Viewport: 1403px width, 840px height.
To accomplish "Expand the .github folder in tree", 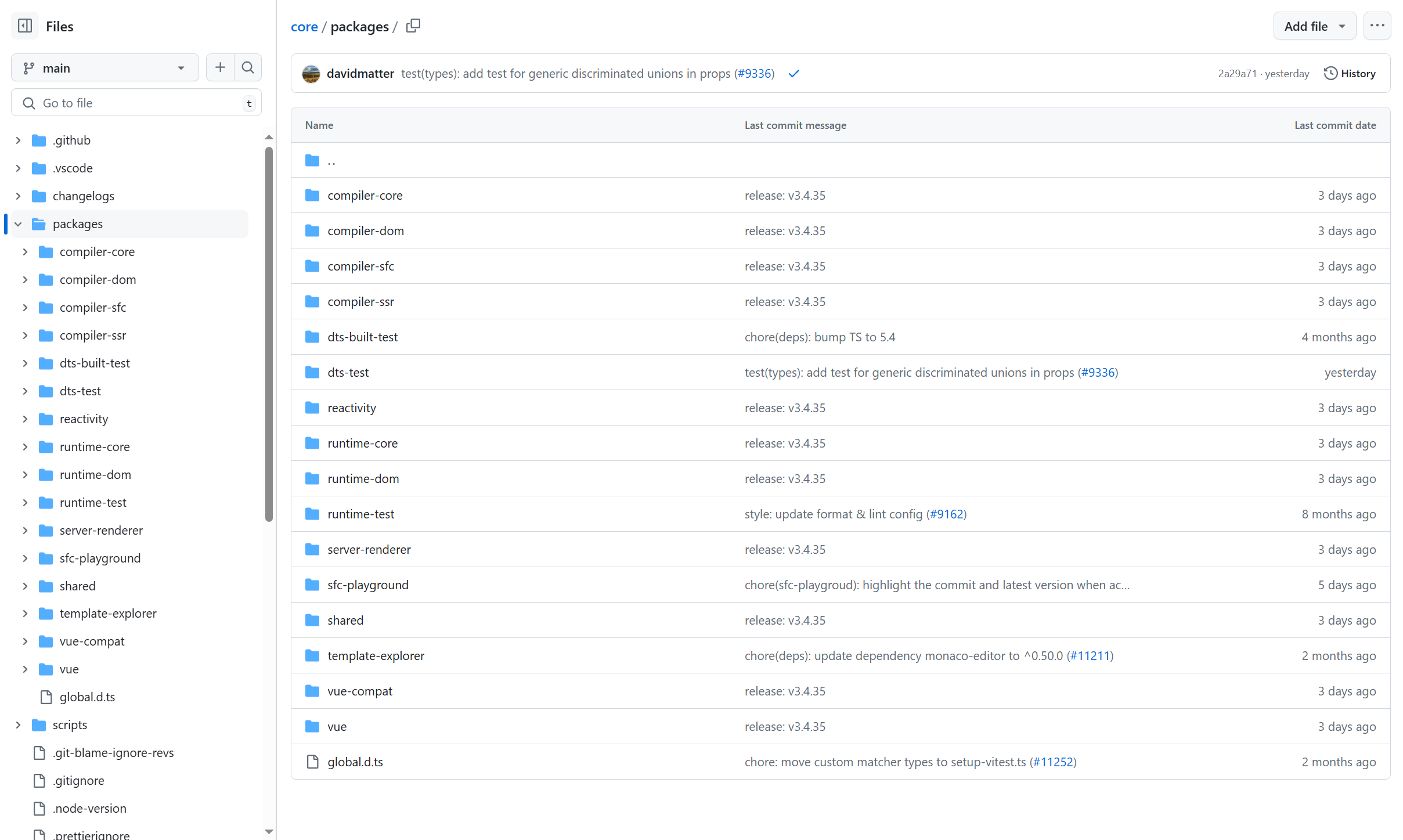I will tap(18, 140).
